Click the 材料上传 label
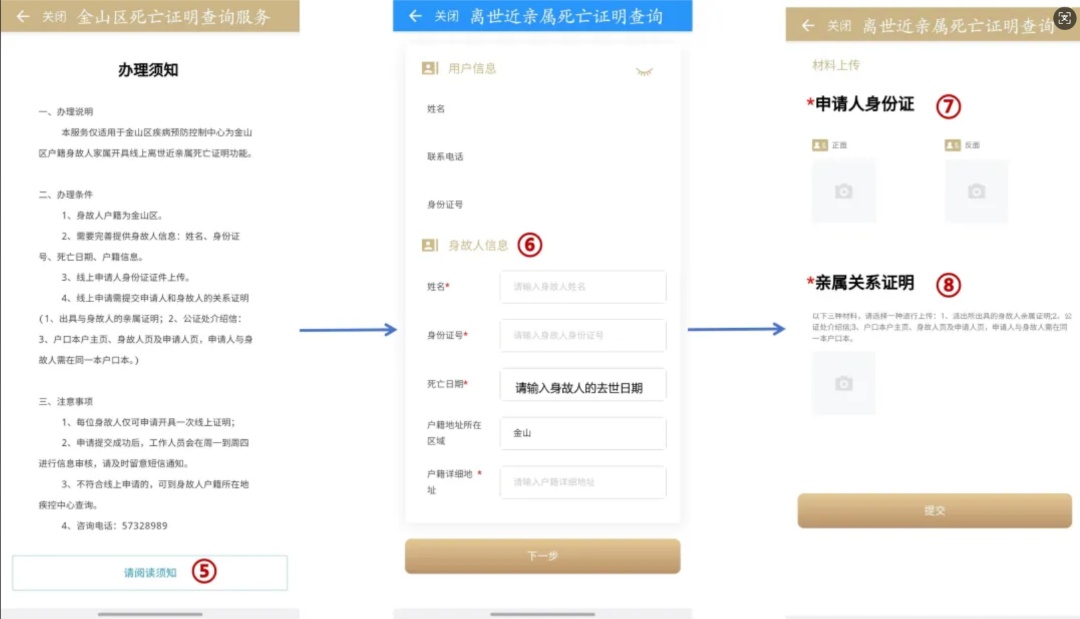This screenshot has width=1080, height=619. click(x=836, y=65)
